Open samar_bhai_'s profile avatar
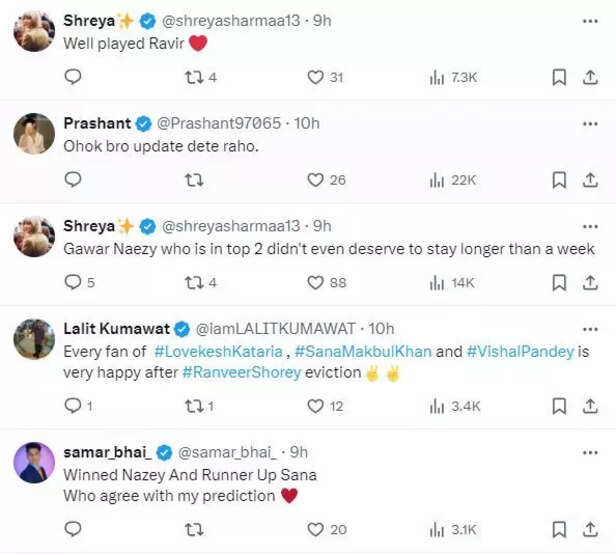Image resolution: width=616 pixels, height=555 pixels. (x=35, y=463)
